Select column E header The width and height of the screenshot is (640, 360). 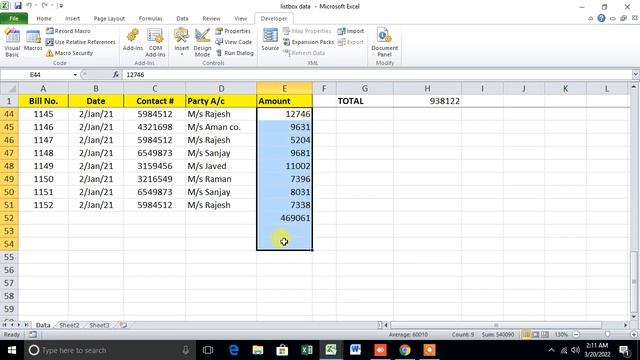(284, 89)
